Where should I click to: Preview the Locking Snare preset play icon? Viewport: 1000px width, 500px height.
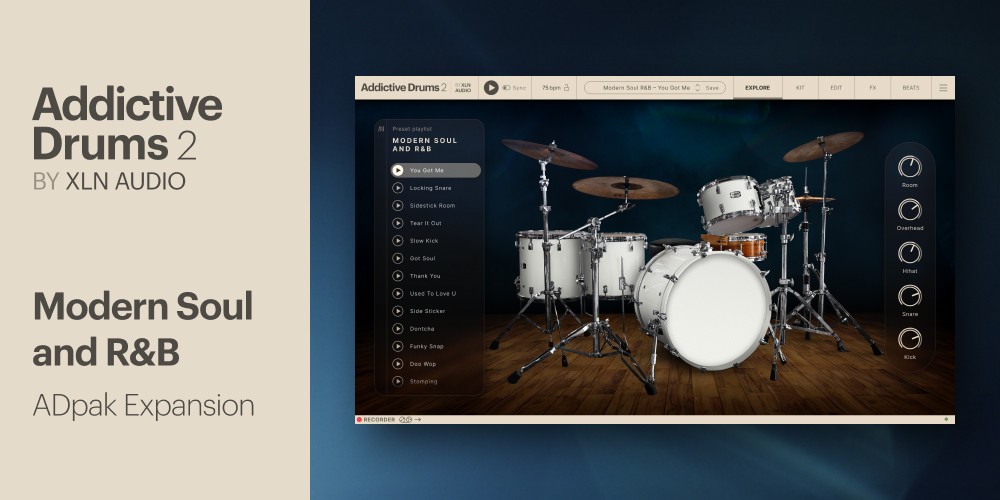[398, 188]
